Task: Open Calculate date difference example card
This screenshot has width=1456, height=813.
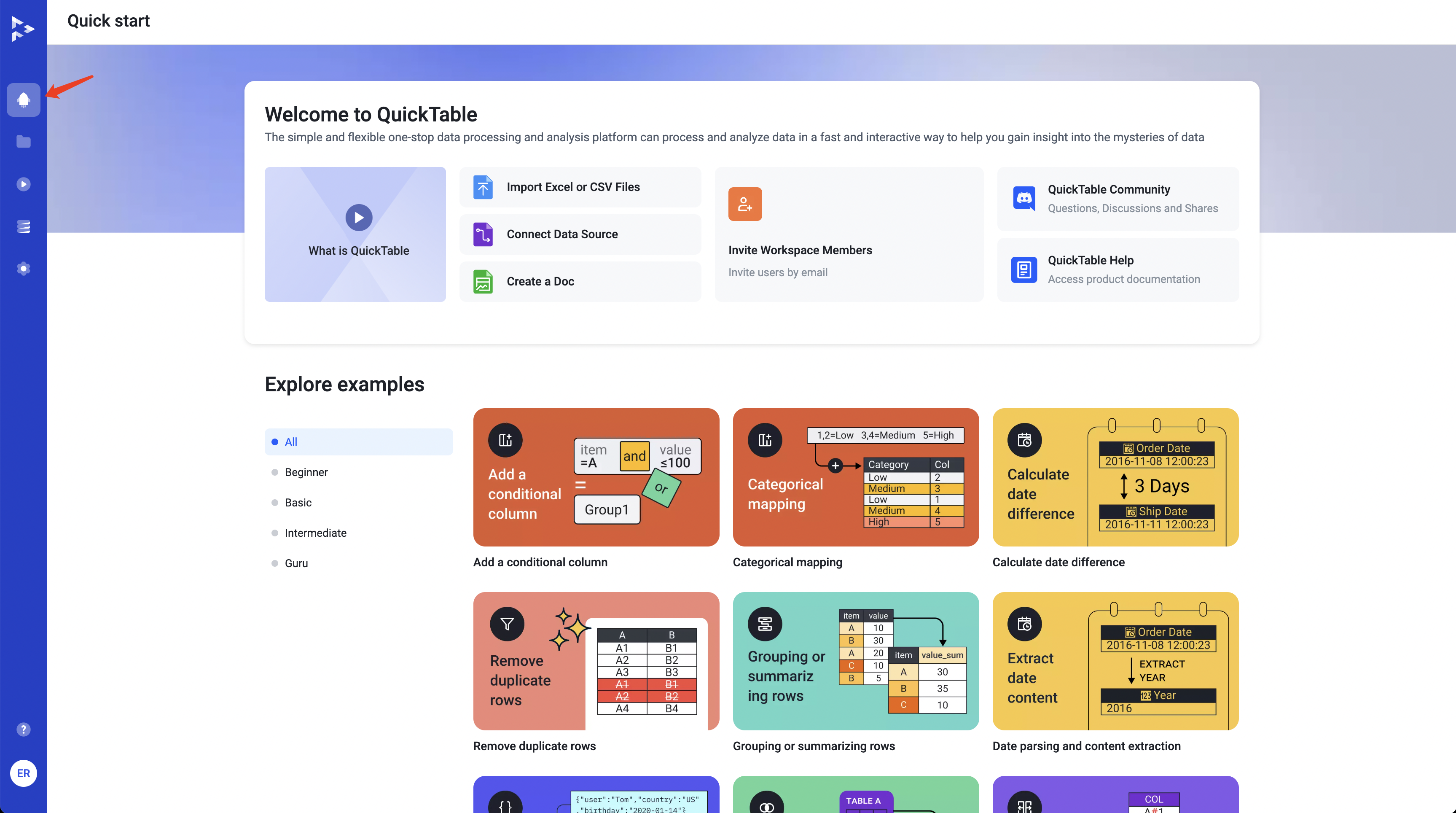Action: 1116,477
